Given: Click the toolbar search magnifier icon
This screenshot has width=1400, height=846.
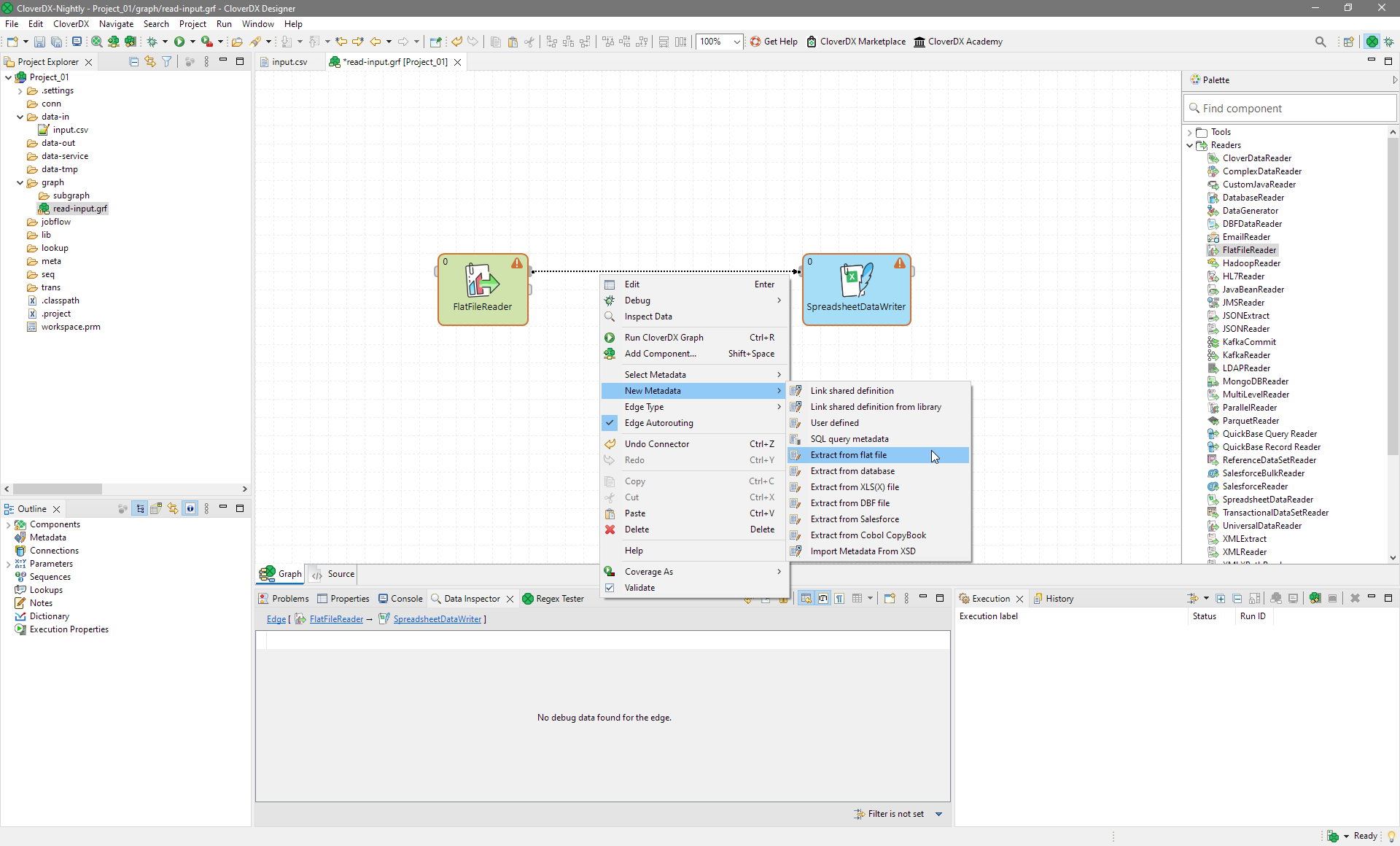Looking at the screenshot, I should tap(1320, 42).
